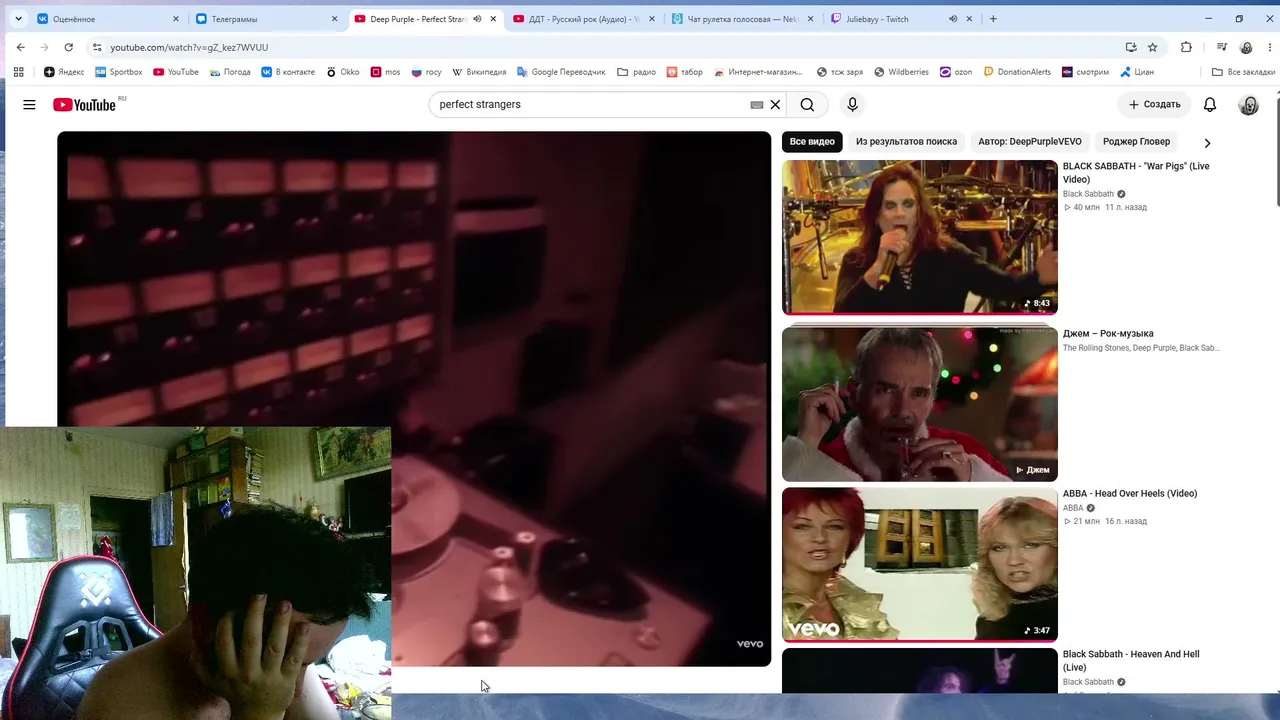Open the ABBA channel link
Image resolution: width=1280 pixels, height=720 pixels.
click(x=1073, y=508)
